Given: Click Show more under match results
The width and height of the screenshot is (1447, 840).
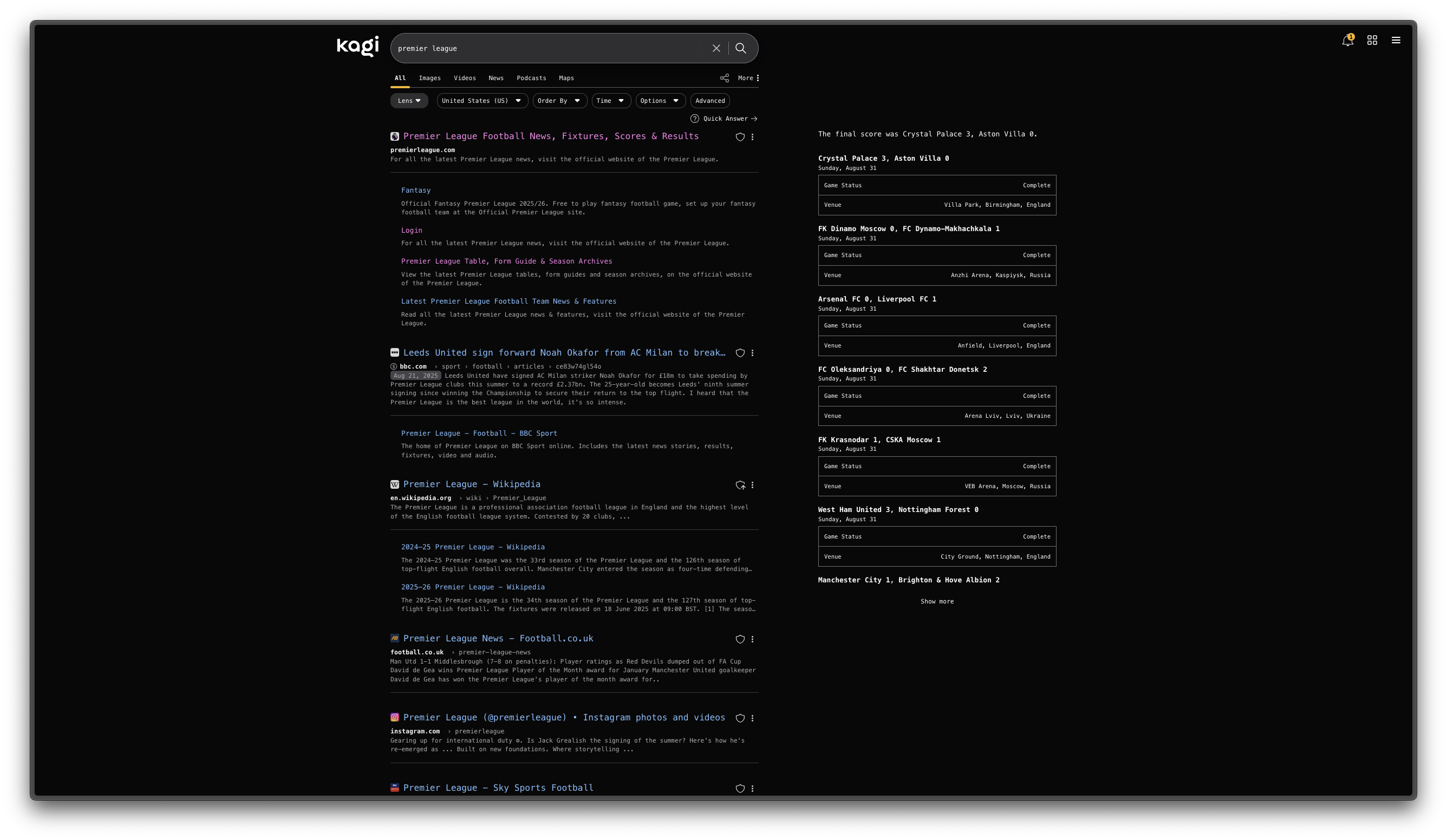Looking at the screenshot, I should point(936,601).
